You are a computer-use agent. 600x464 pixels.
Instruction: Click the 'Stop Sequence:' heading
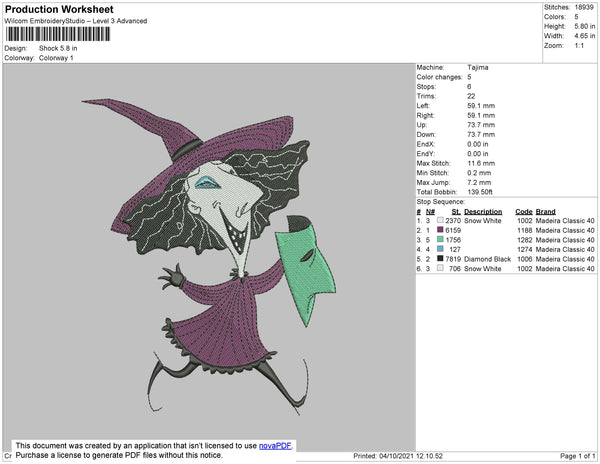[440, 202]
